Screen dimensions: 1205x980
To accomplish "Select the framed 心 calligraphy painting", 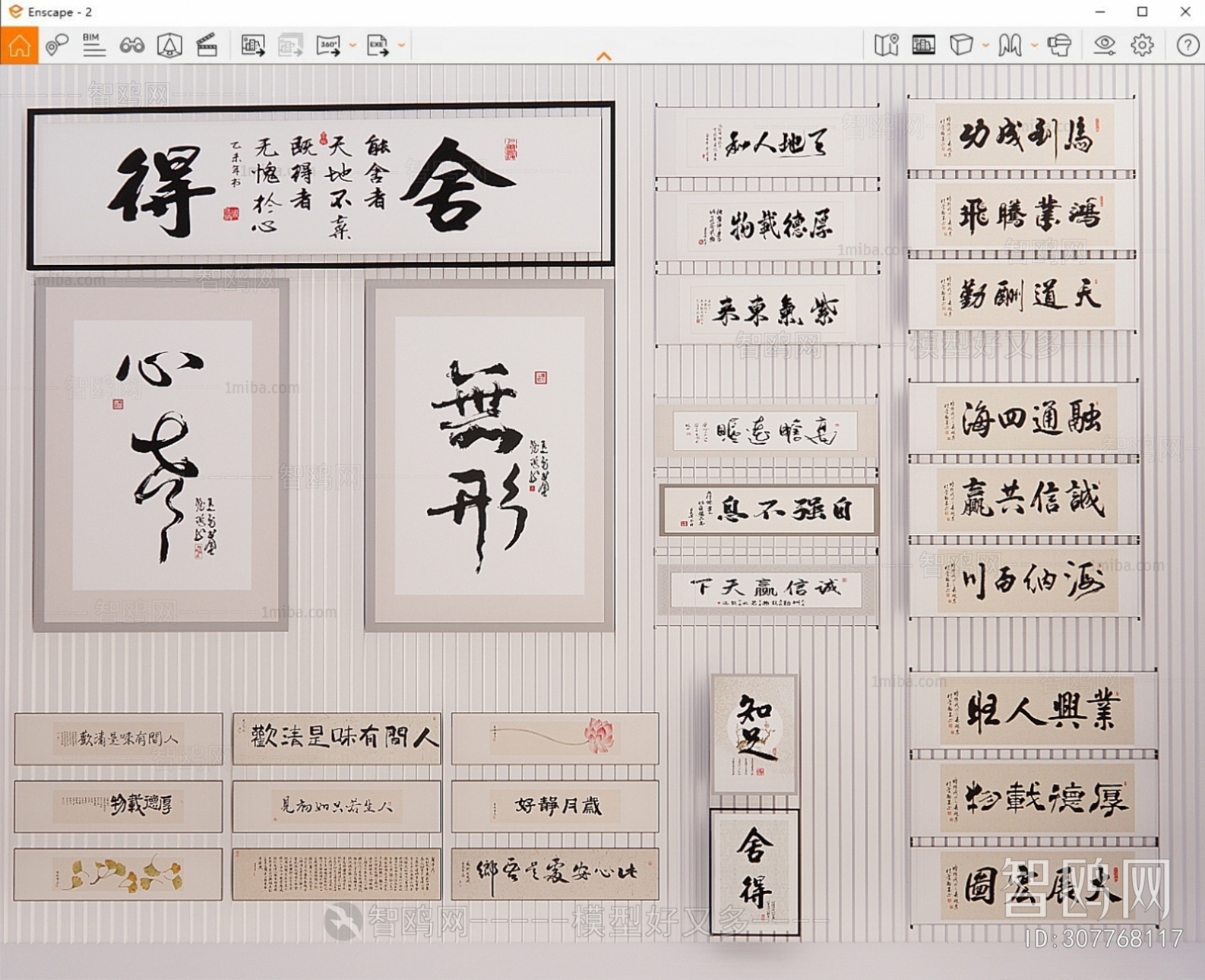I will (x=161, y=455).
